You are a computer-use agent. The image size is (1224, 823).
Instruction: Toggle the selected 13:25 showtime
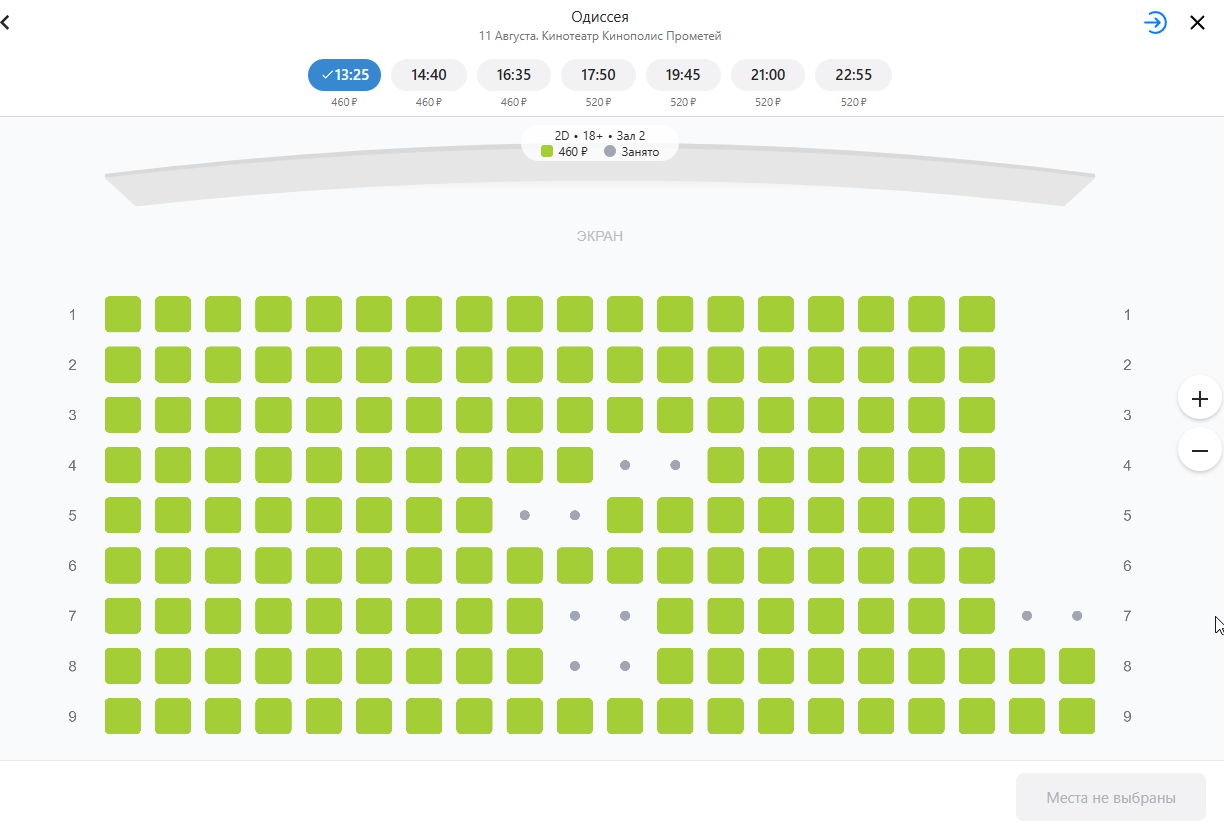(345, 75)
